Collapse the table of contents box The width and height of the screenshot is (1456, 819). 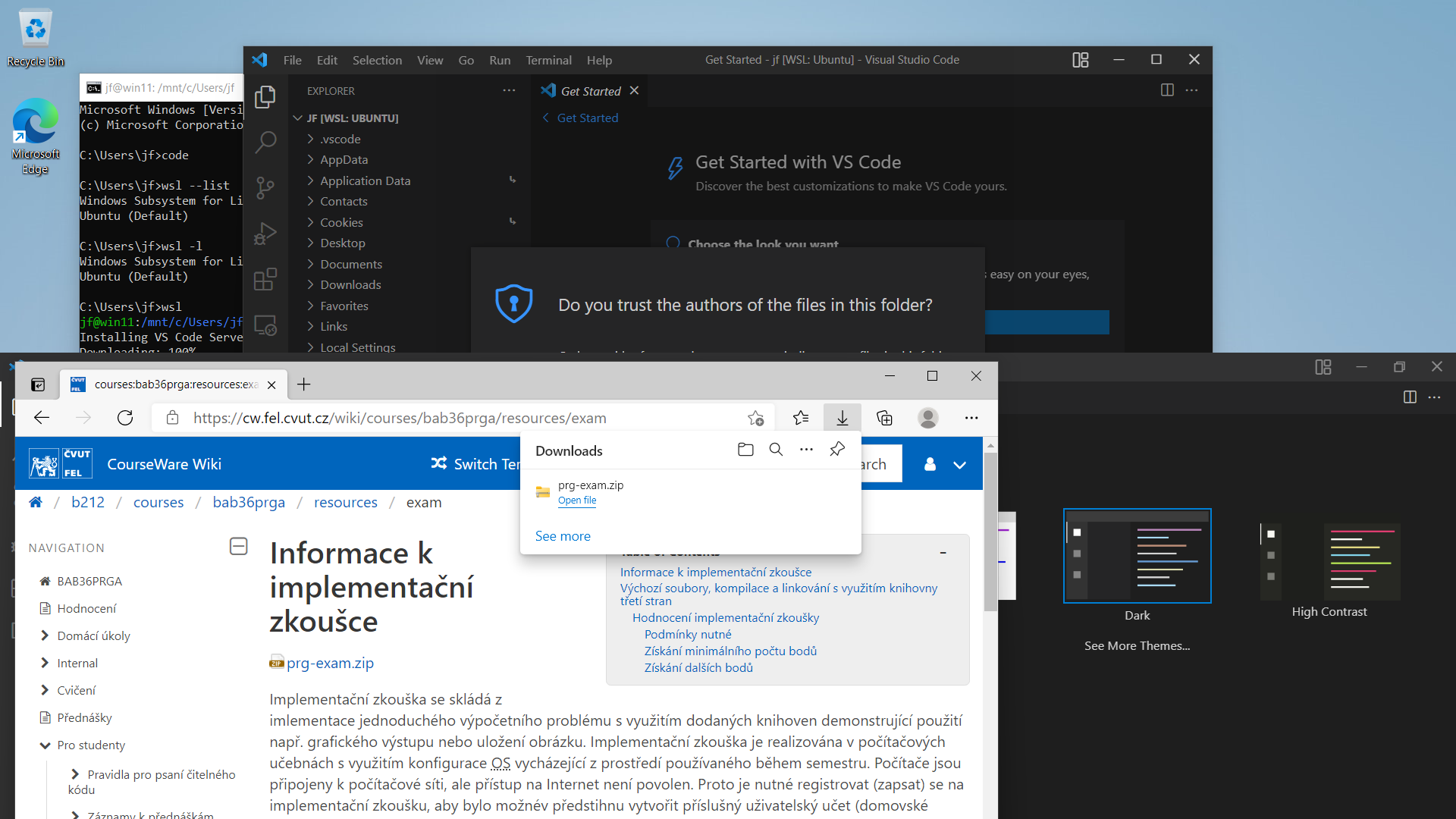(943, 553)
